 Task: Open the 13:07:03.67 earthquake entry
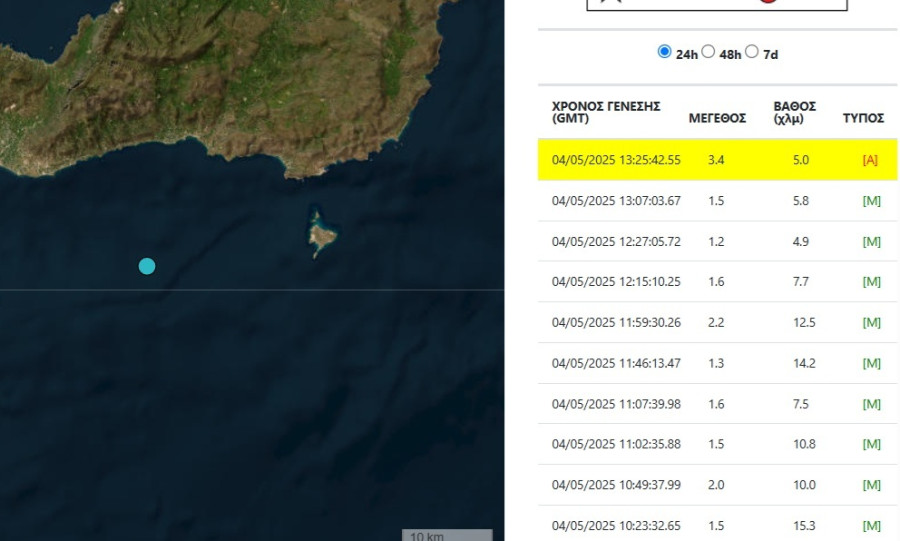(616, 201)
